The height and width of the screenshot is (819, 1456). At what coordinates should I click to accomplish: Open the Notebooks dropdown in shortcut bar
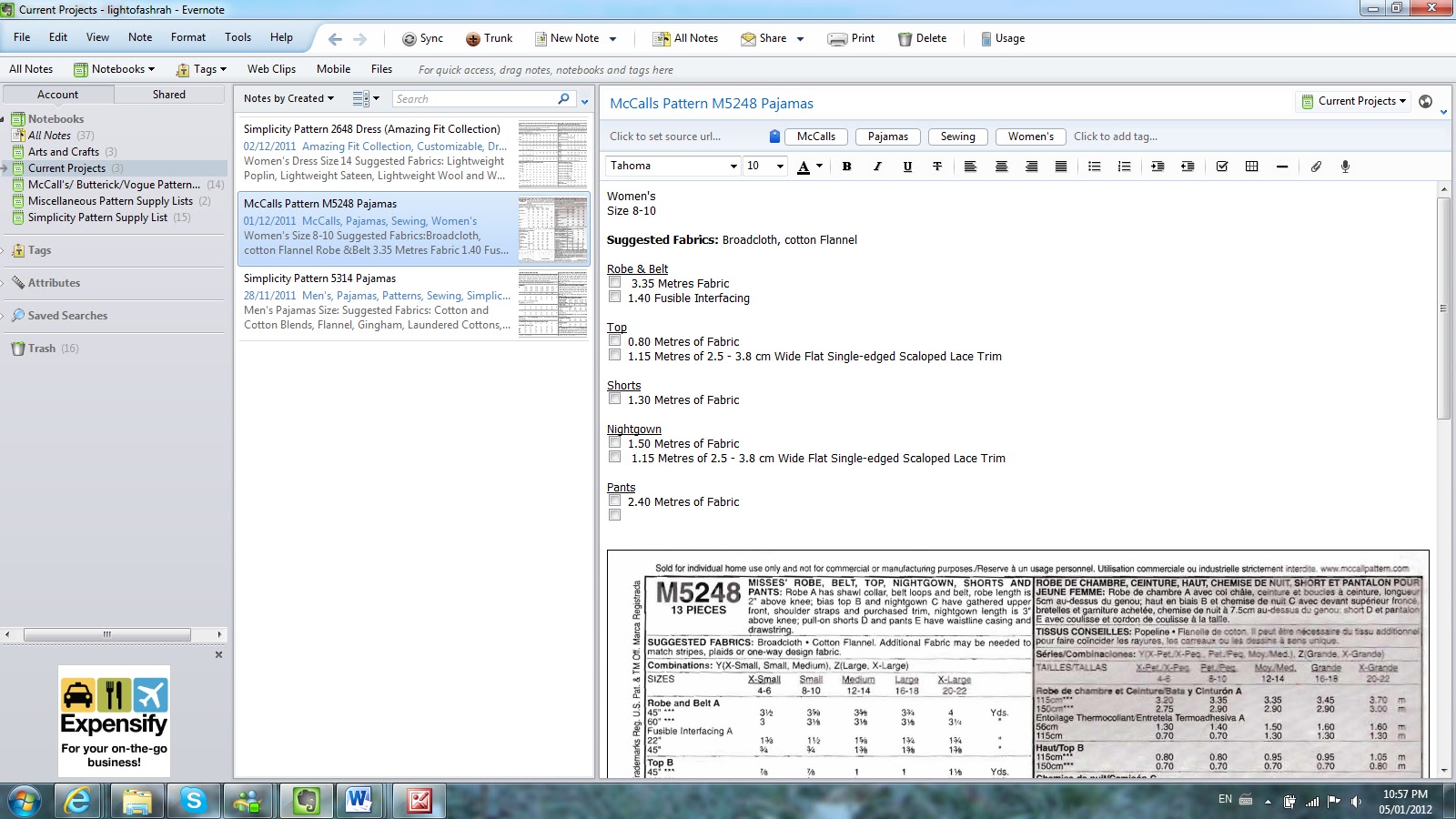click(114, 69)
